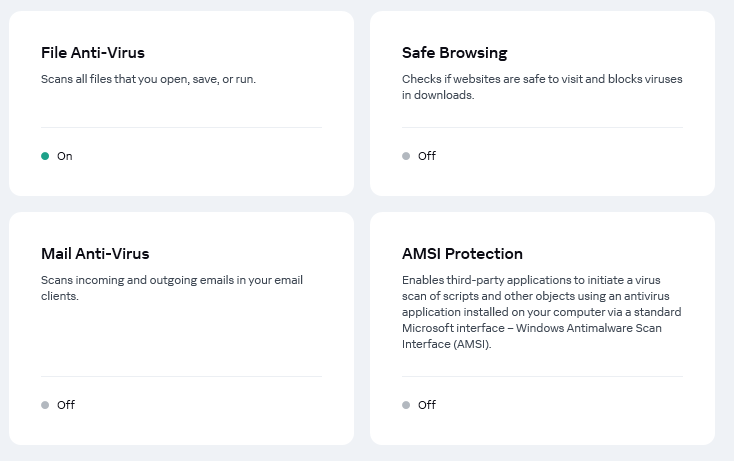Click the File Anti-Virus "On" status text
This screenshot has height=461, width=734.
pos(65,156)
